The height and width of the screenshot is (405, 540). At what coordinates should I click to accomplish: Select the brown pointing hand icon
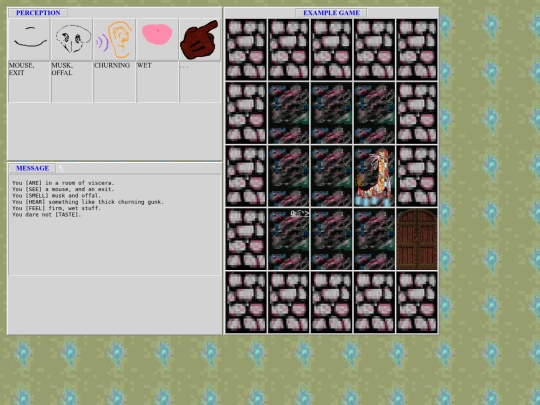(200, 40)
